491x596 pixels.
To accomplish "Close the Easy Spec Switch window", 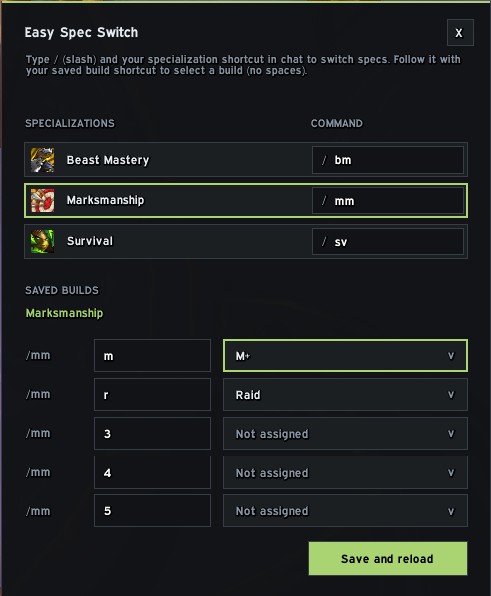I will (460, 33).
